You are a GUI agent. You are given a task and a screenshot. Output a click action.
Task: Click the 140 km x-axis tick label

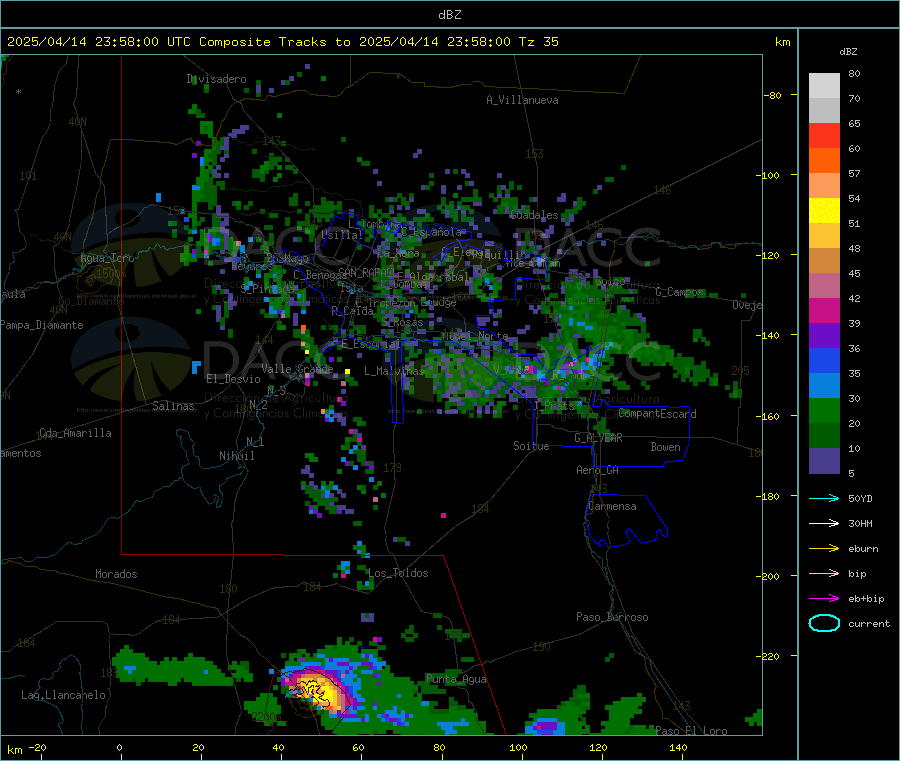[x=678, y=747]
